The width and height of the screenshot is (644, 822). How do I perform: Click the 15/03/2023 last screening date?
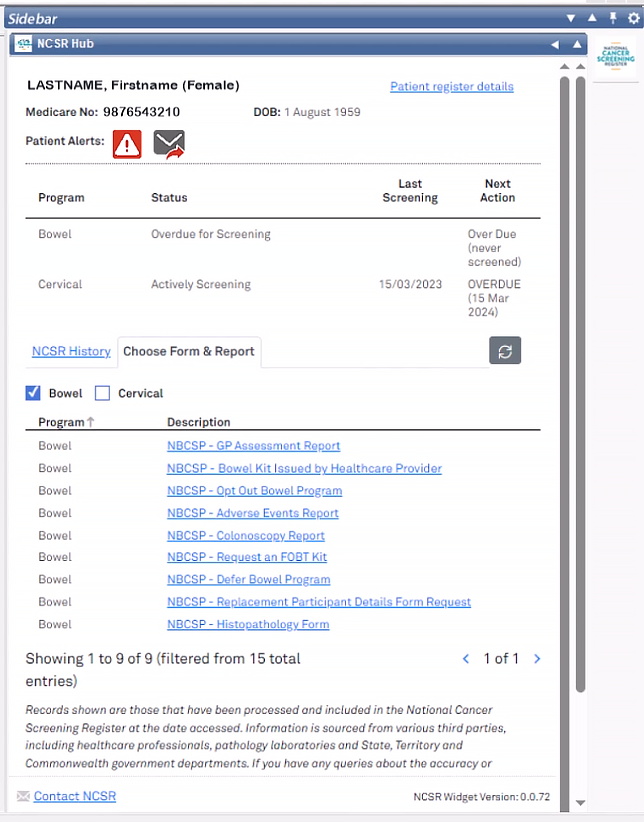[x=411, y=284]
